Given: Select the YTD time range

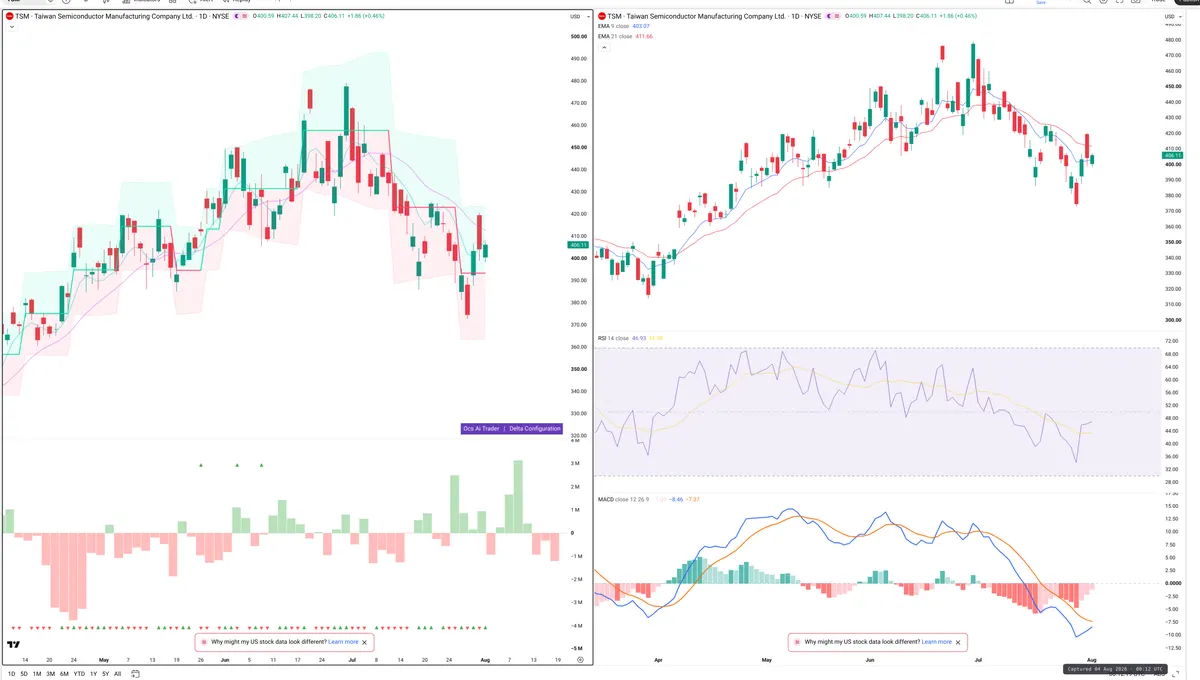Looking at the screenshot, I should pos(79,674).
